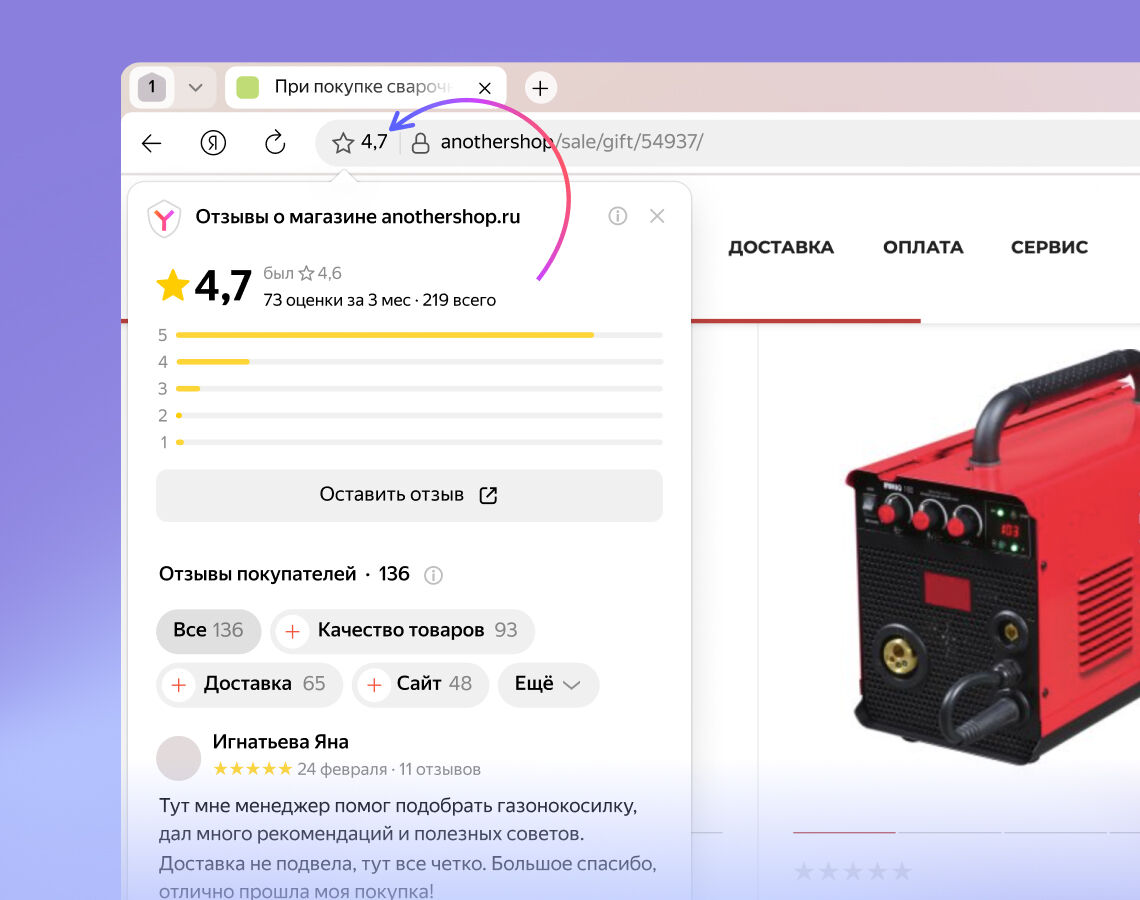The image size is (1140, 900).
Task: Close the store reviews popup
Action: 657,216
